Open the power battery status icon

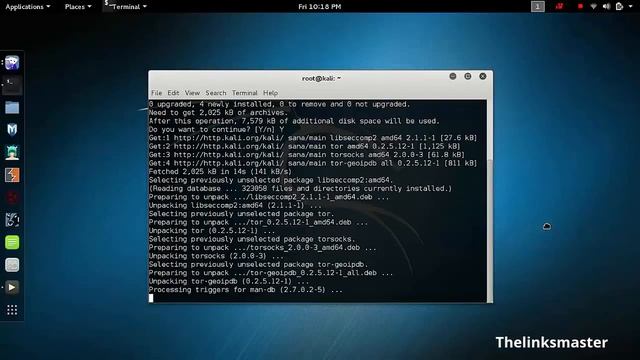(x=619, y=7)
